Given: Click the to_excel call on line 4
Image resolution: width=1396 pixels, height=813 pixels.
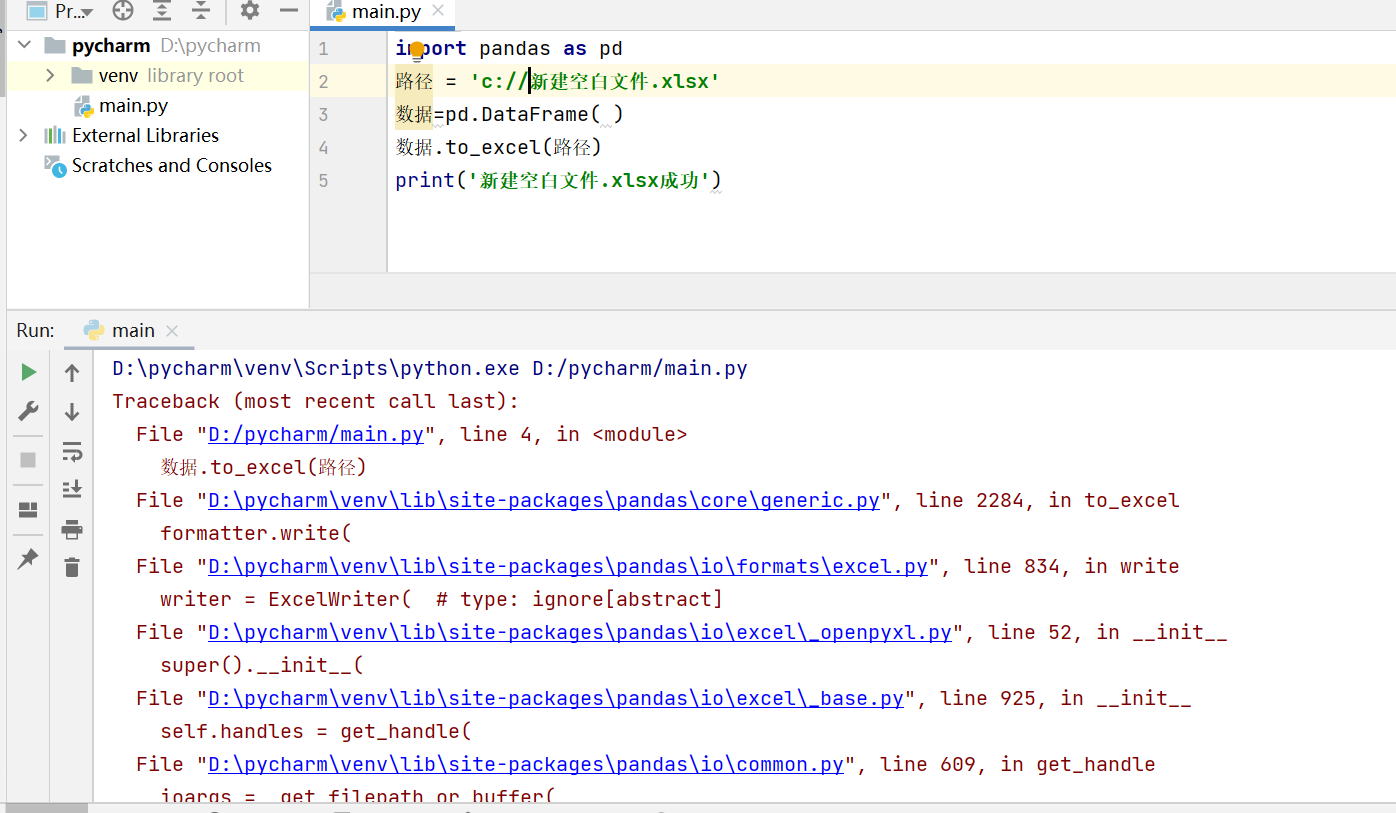Looking at the screenshot, I should [498, 148].
